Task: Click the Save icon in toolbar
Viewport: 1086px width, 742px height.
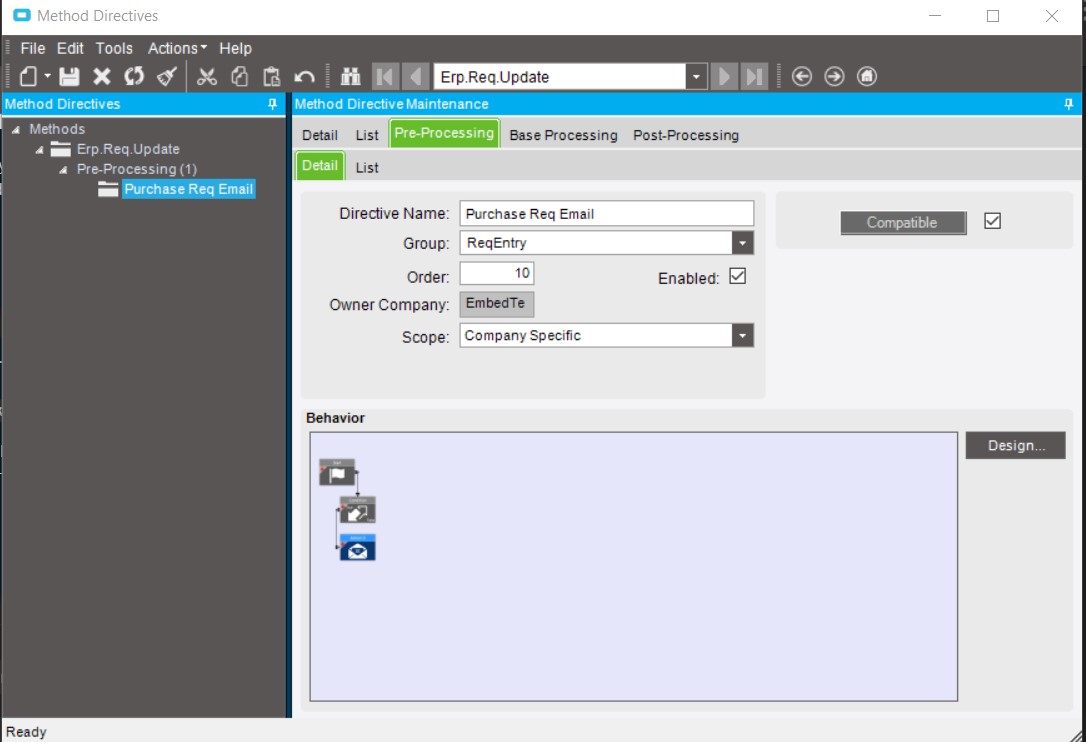Action: click(69, 77)
